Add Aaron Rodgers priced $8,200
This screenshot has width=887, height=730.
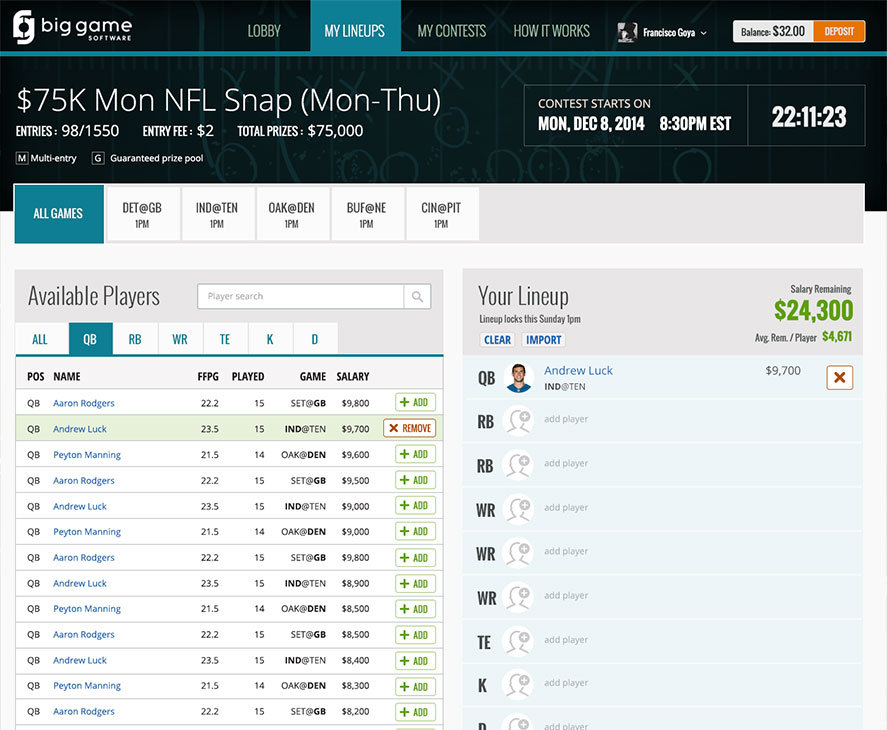click(x=415, y=712)
